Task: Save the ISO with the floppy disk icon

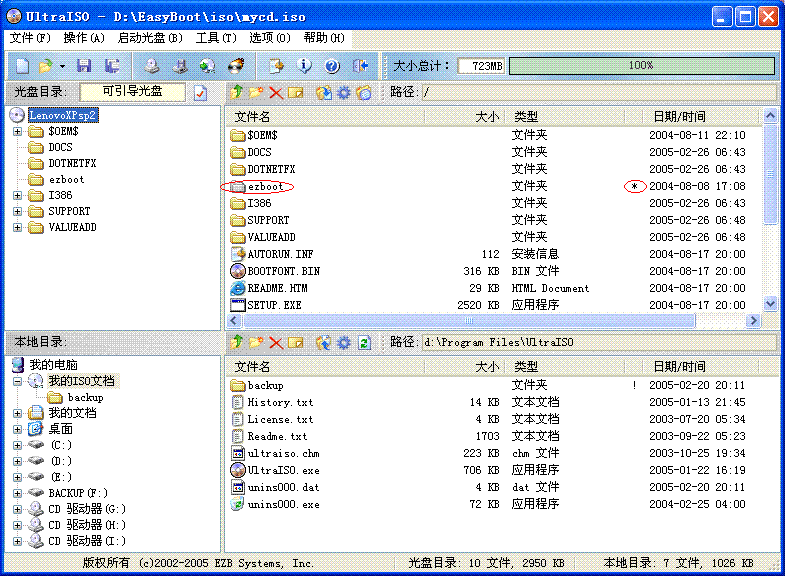Action: (84, 66)
